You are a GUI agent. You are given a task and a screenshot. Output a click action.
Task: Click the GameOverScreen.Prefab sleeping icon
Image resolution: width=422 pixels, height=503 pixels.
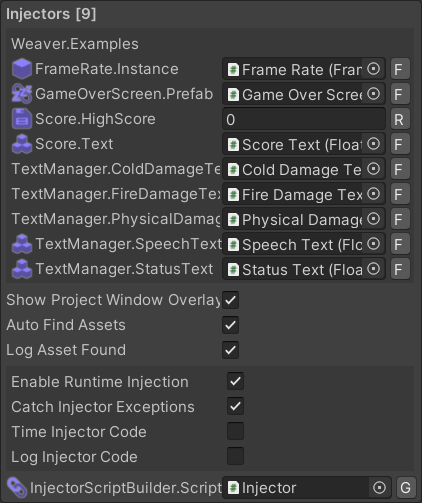coord(22,94)
